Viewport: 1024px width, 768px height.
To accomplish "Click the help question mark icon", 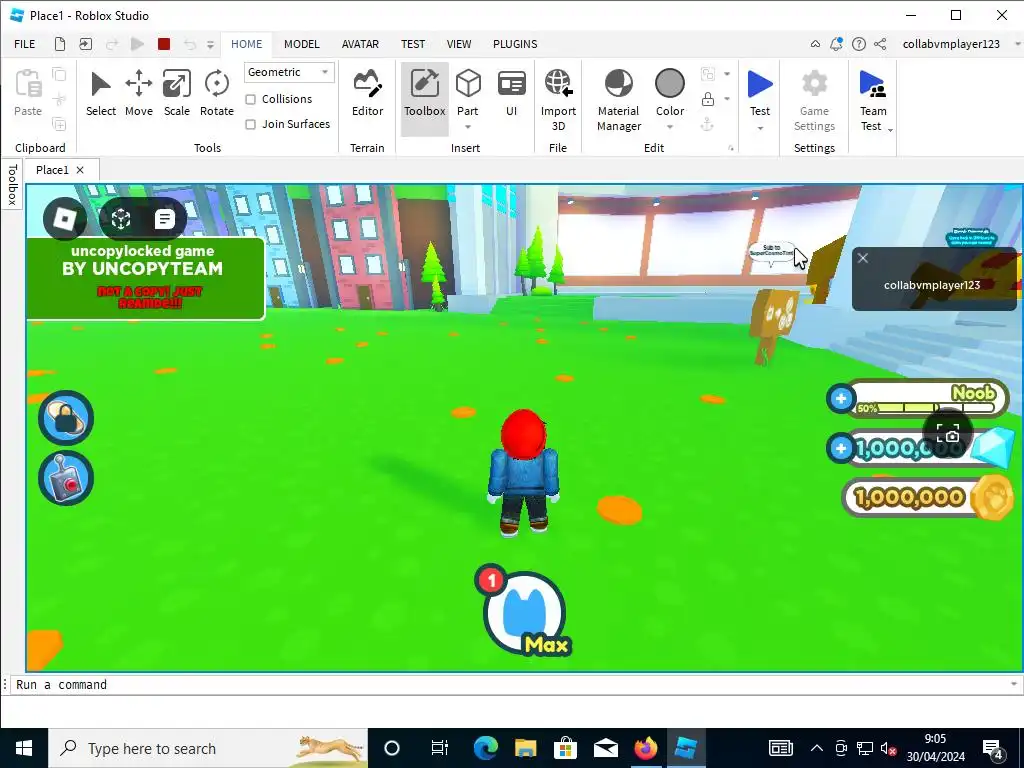I will 859,44.
